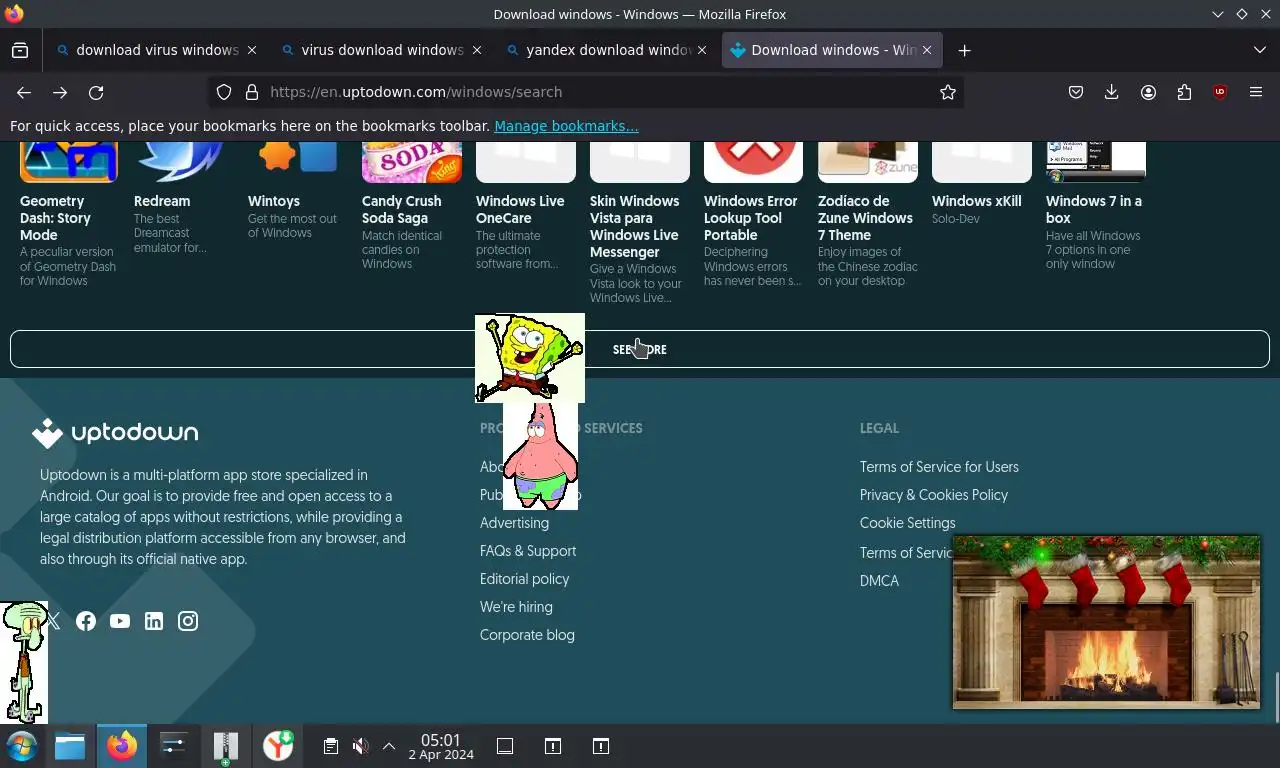Click the Uptodown footer logo
1280x768 pixels.
coord(115,433)
